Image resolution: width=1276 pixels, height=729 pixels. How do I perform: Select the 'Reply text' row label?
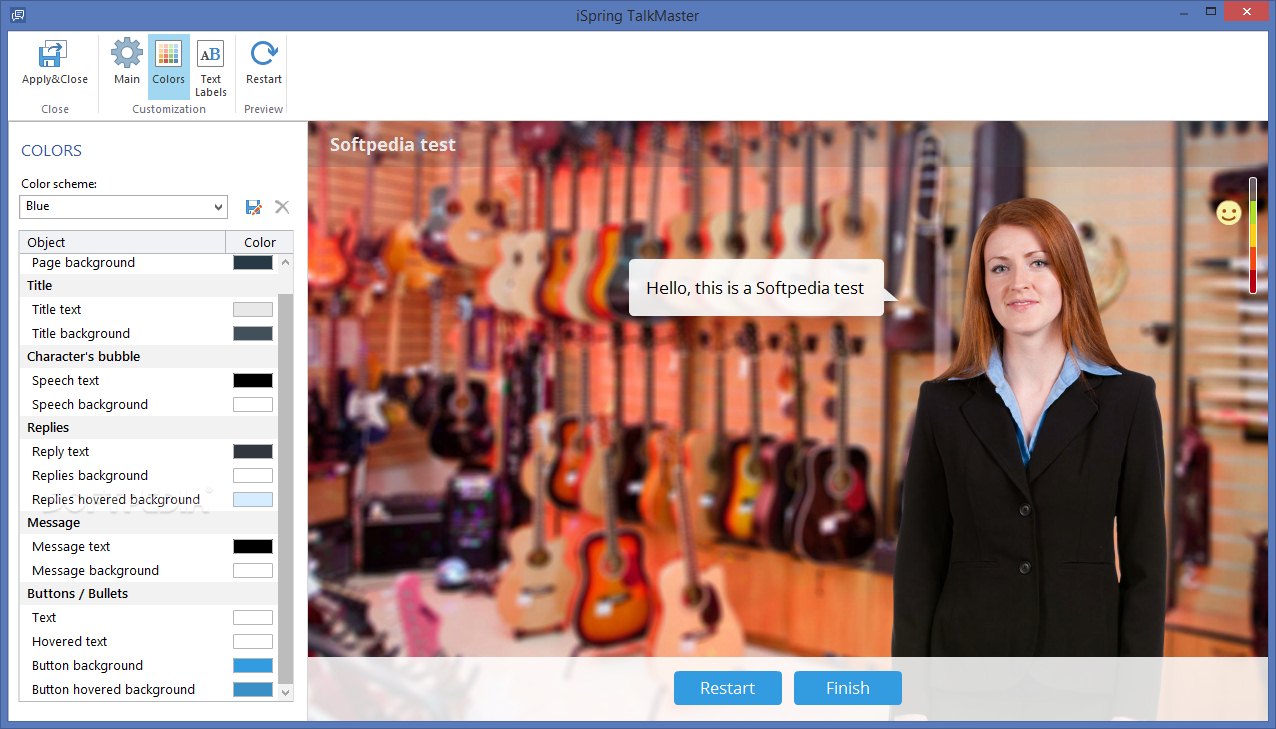click(61, 452)
